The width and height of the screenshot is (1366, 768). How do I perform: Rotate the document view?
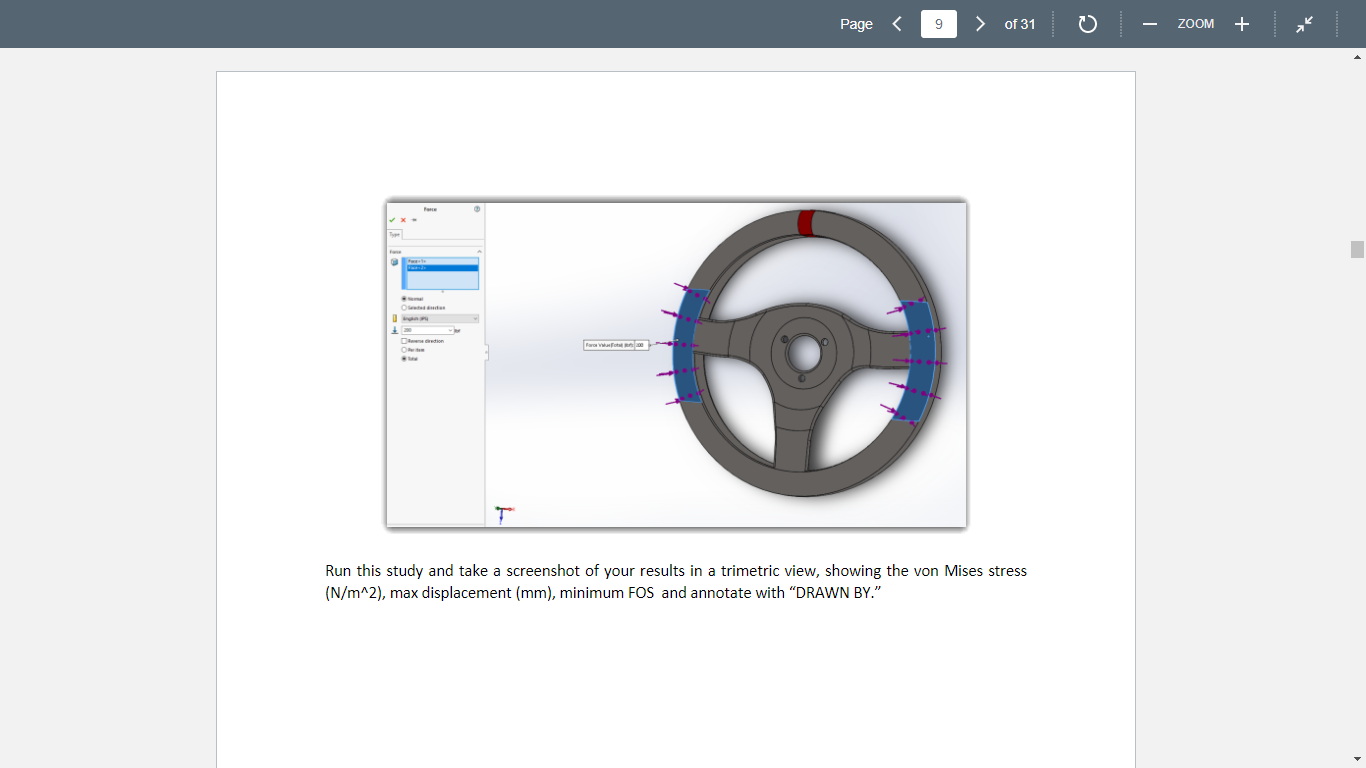click(x=1088, y=24)
